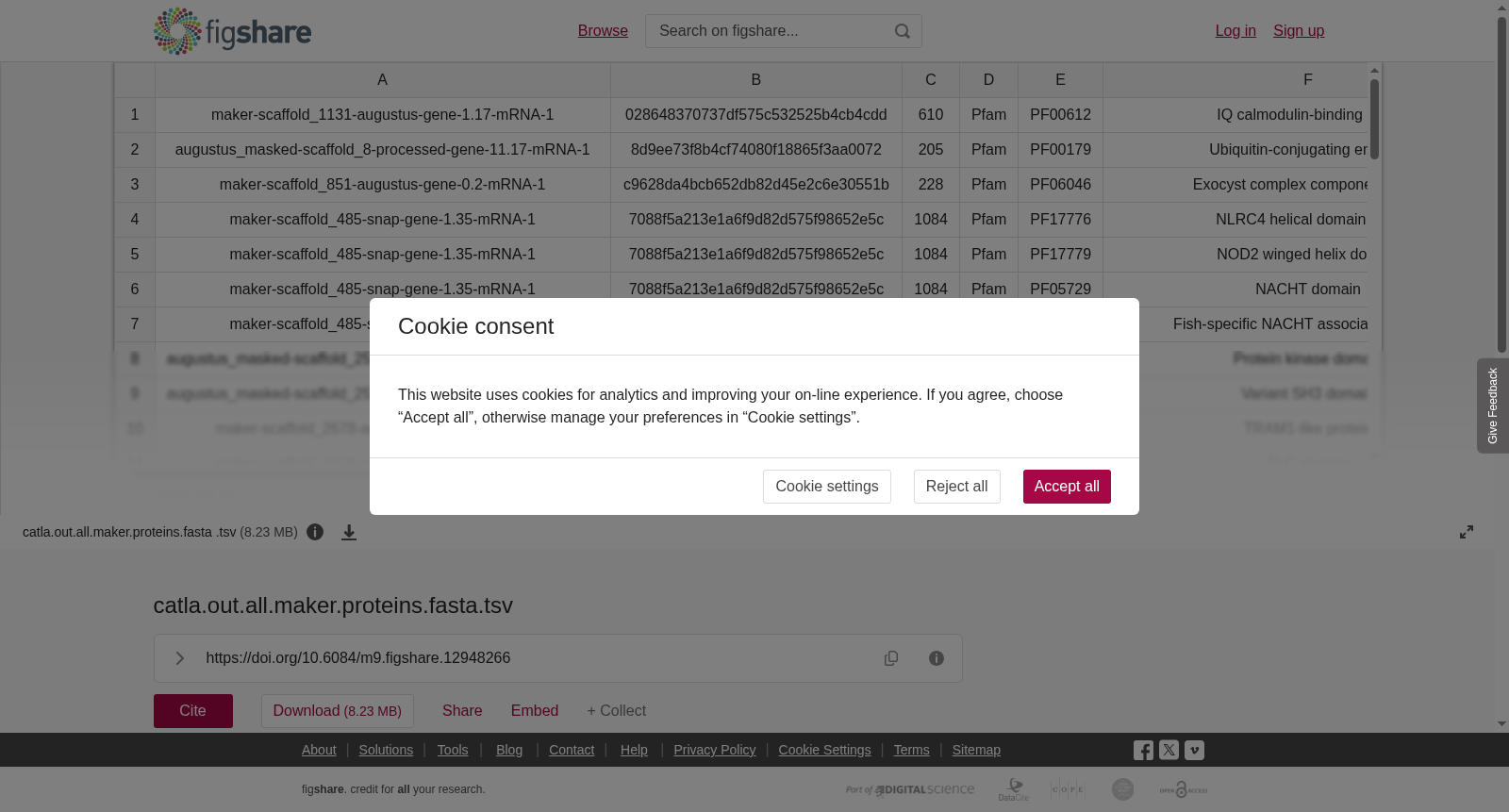Click the Sign up link
1509x812 pixels.
click(1299, 31)
